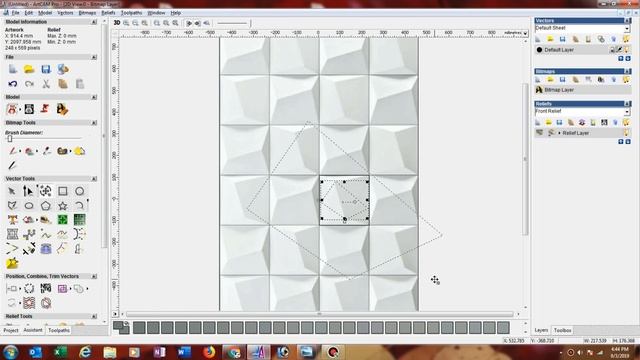The width and height of the screenshot is (640, 360).
Task: Toggle all relief layers visibility bulb
Action: coord(627,122)
